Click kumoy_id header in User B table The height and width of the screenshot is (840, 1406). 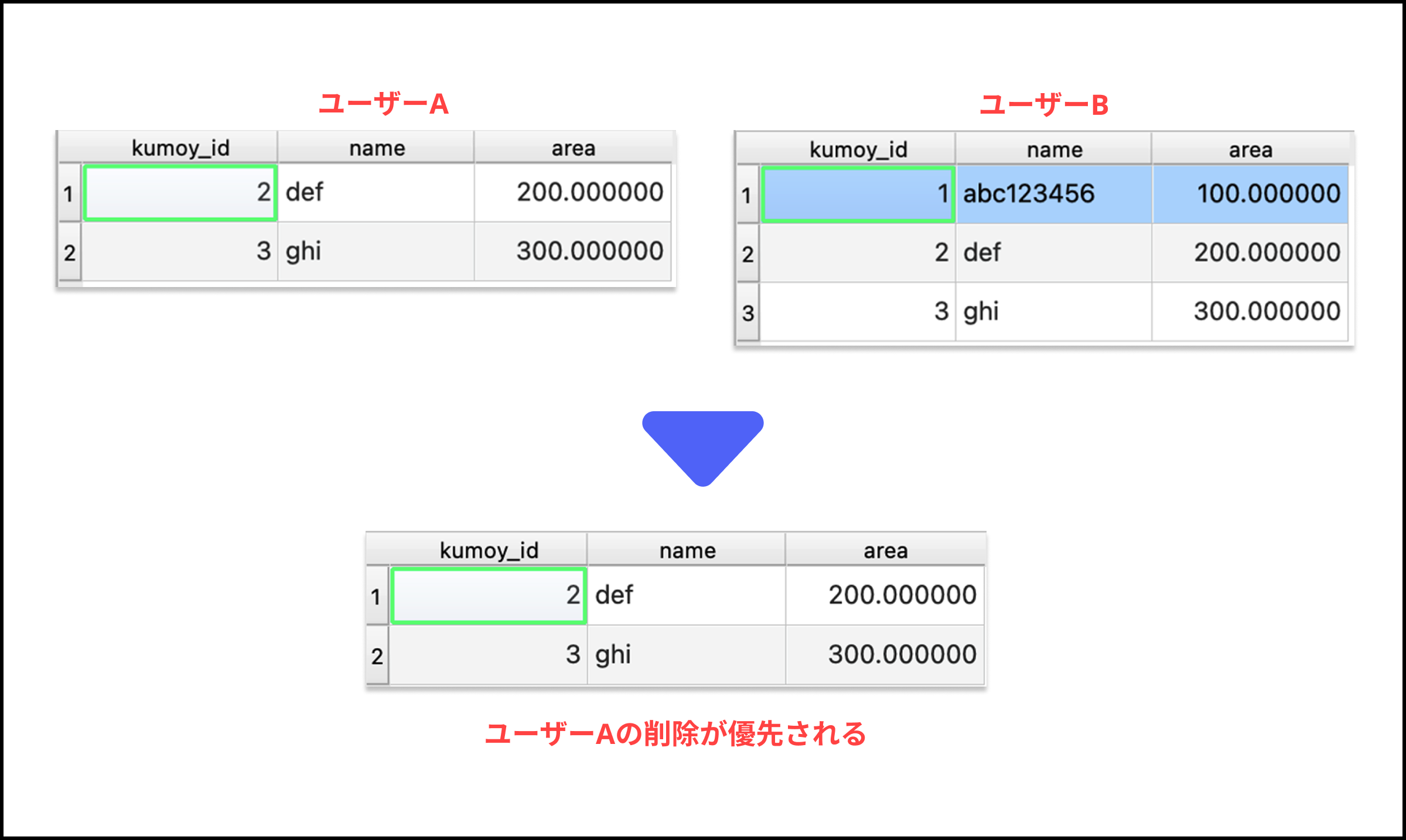858,149
